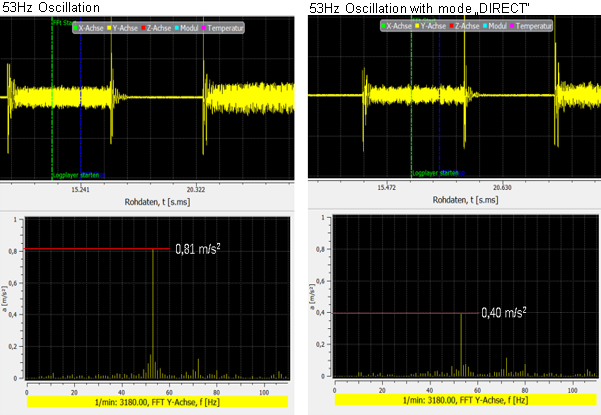Click the 53Hz peak in right FFT spectrum
Image resolution: width=601 pixels, height=415 pixels.
click(461, 345)
